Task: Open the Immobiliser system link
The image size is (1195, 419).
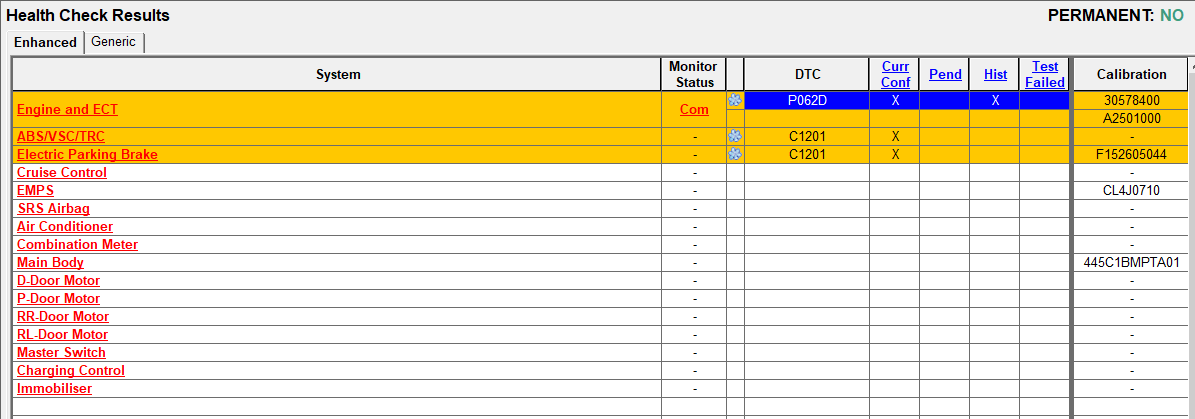Action: coord(54,388)
